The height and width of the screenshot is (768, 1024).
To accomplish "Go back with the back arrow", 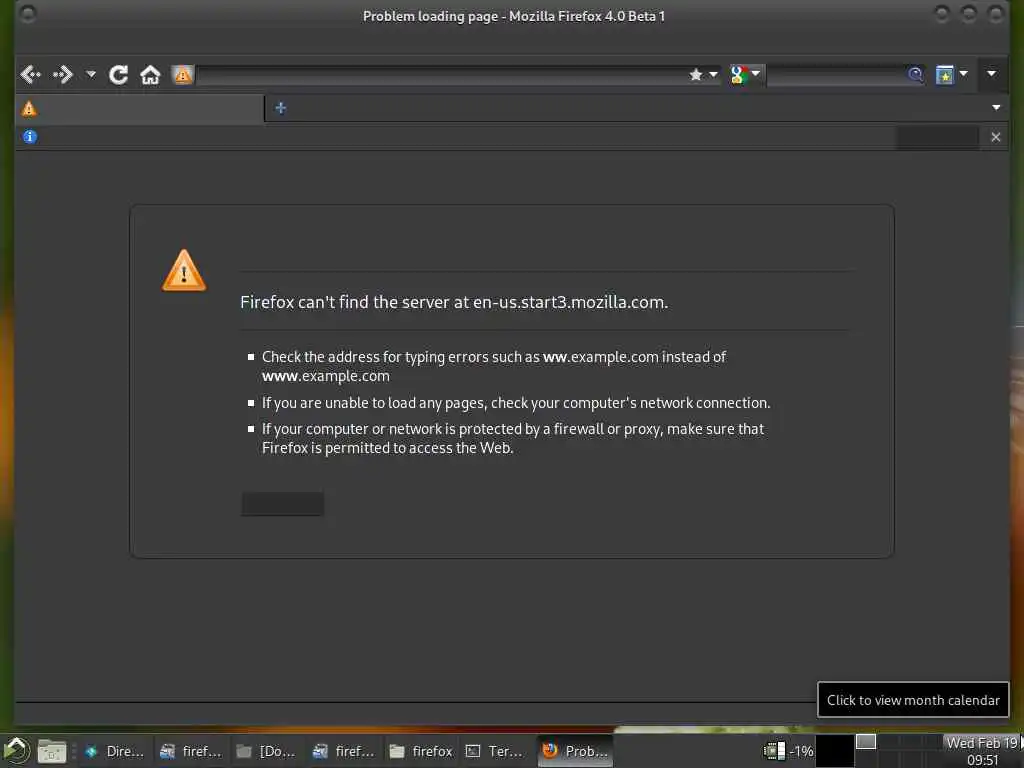I will (31, 74).
